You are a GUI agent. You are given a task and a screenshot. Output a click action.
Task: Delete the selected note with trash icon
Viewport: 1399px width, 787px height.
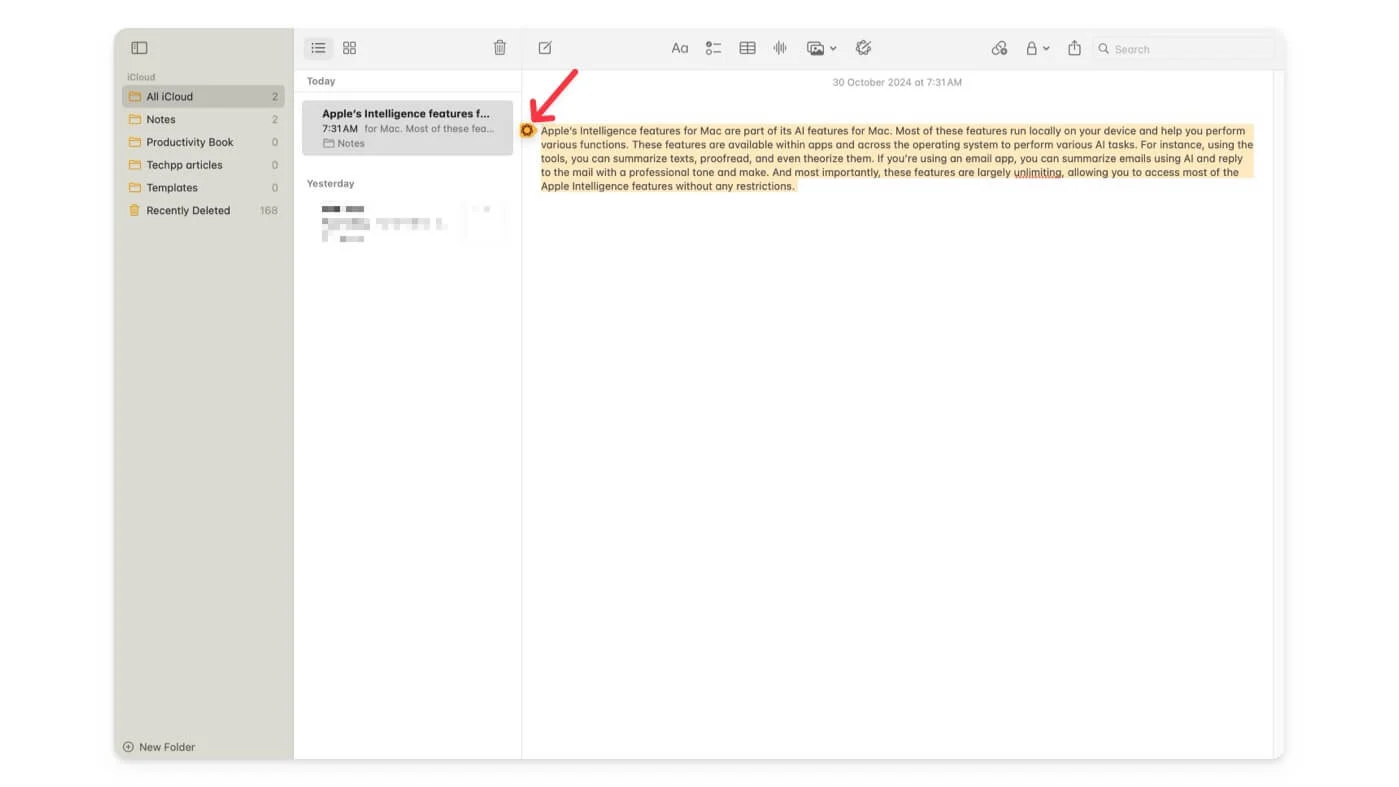[x=500, y=48]
